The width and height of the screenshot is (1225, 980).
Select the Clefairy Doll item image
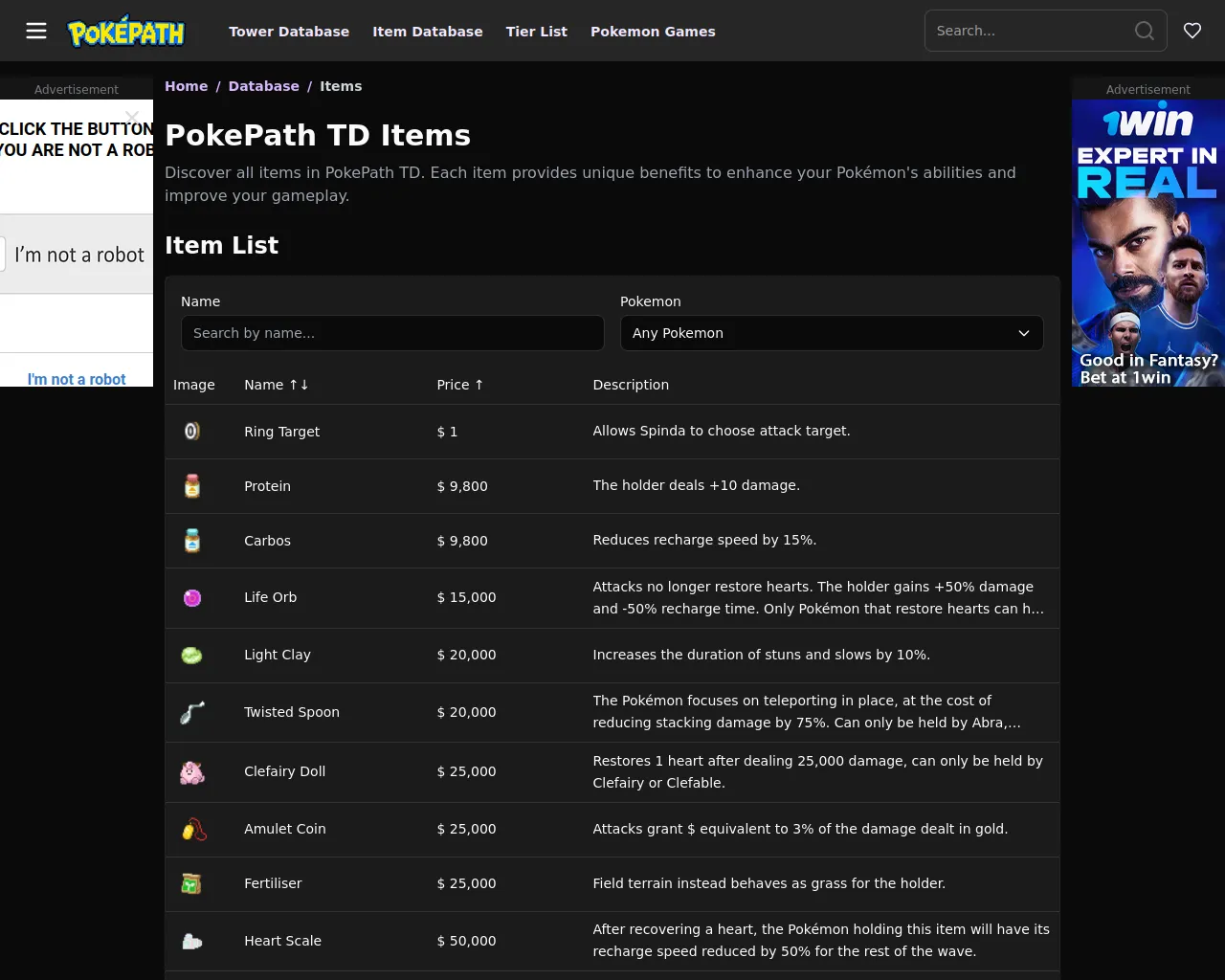point(192,771)
